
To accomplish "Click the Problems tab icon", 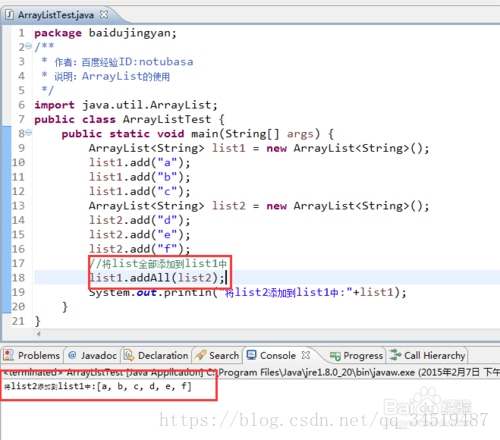I will (x=9, y=355).
